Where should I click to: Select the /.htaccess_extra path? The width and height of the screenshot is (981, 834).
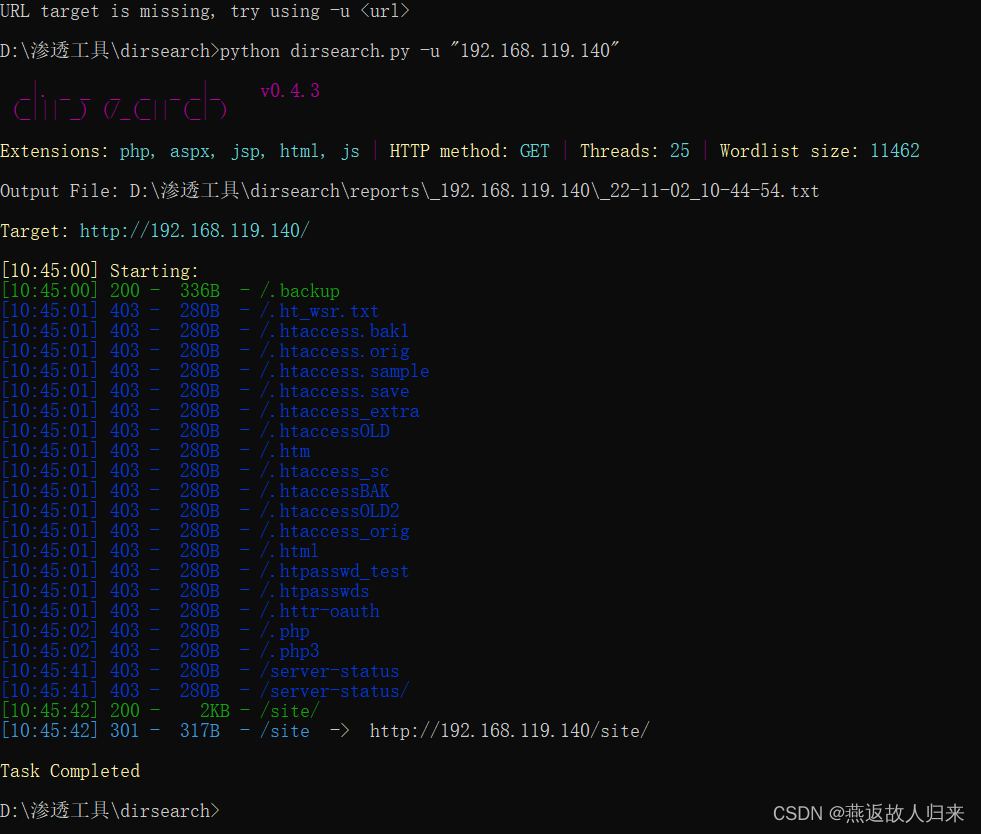click(339, 411)
